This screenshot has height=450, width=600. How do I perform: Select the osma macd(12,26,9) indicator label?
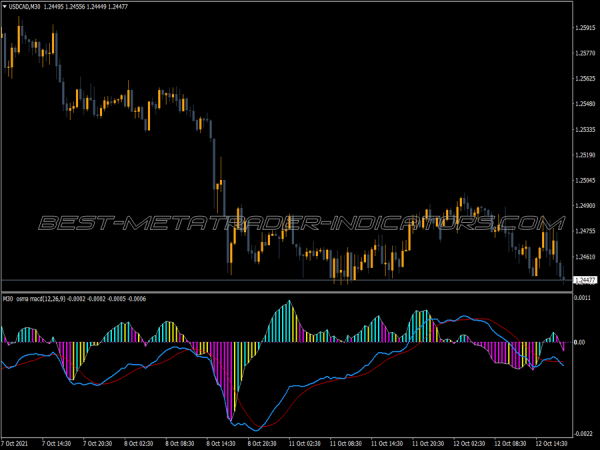click(41, 299)
